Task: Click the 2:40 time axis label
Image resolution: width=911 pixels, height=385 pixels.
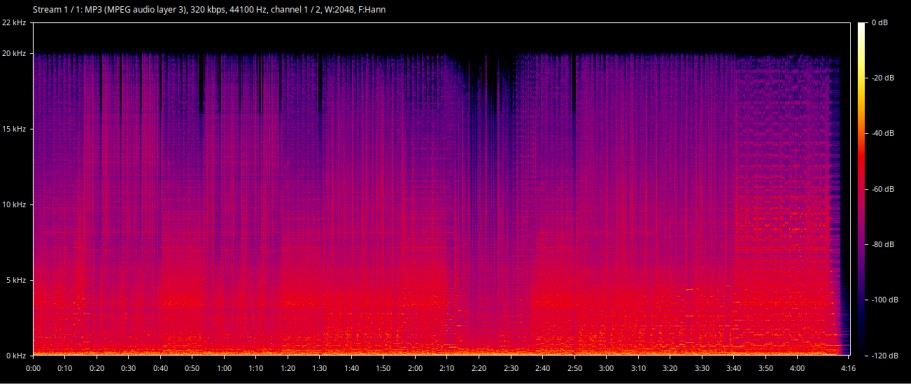Action: coord(542,368)
